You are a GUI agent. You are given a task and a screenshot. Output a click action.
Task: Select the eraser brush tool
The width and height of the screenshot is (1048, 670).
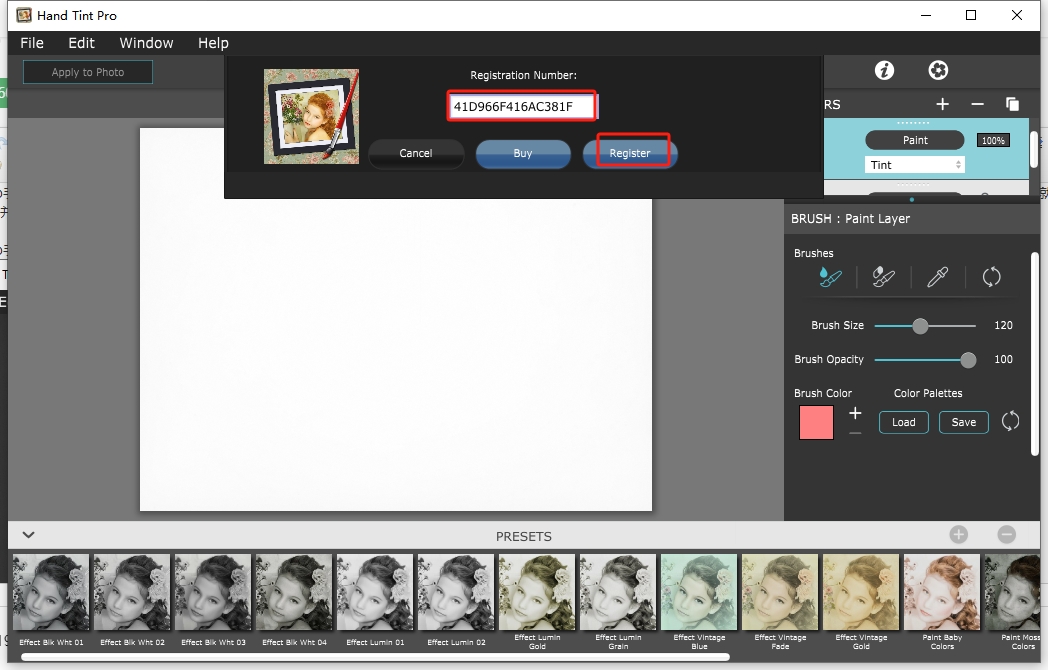tap(884, 277)
